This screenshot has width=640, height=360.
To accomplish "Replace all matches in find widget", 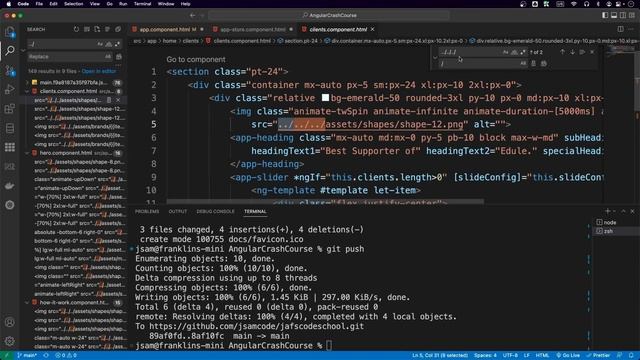I will (x=544, y=64).
